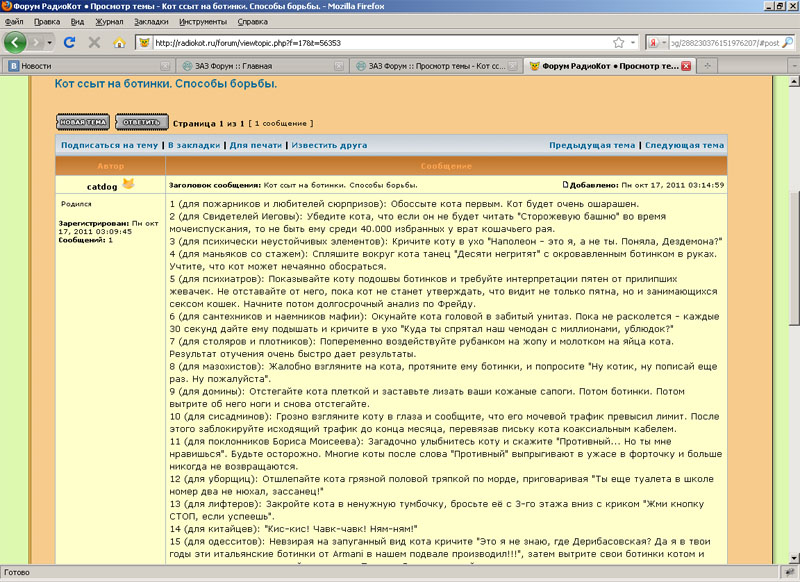The width and height of the screenshot is (800, 582).
Task: Click the Родился rank text
Action: pyautogui.click(x=76, y=204)
